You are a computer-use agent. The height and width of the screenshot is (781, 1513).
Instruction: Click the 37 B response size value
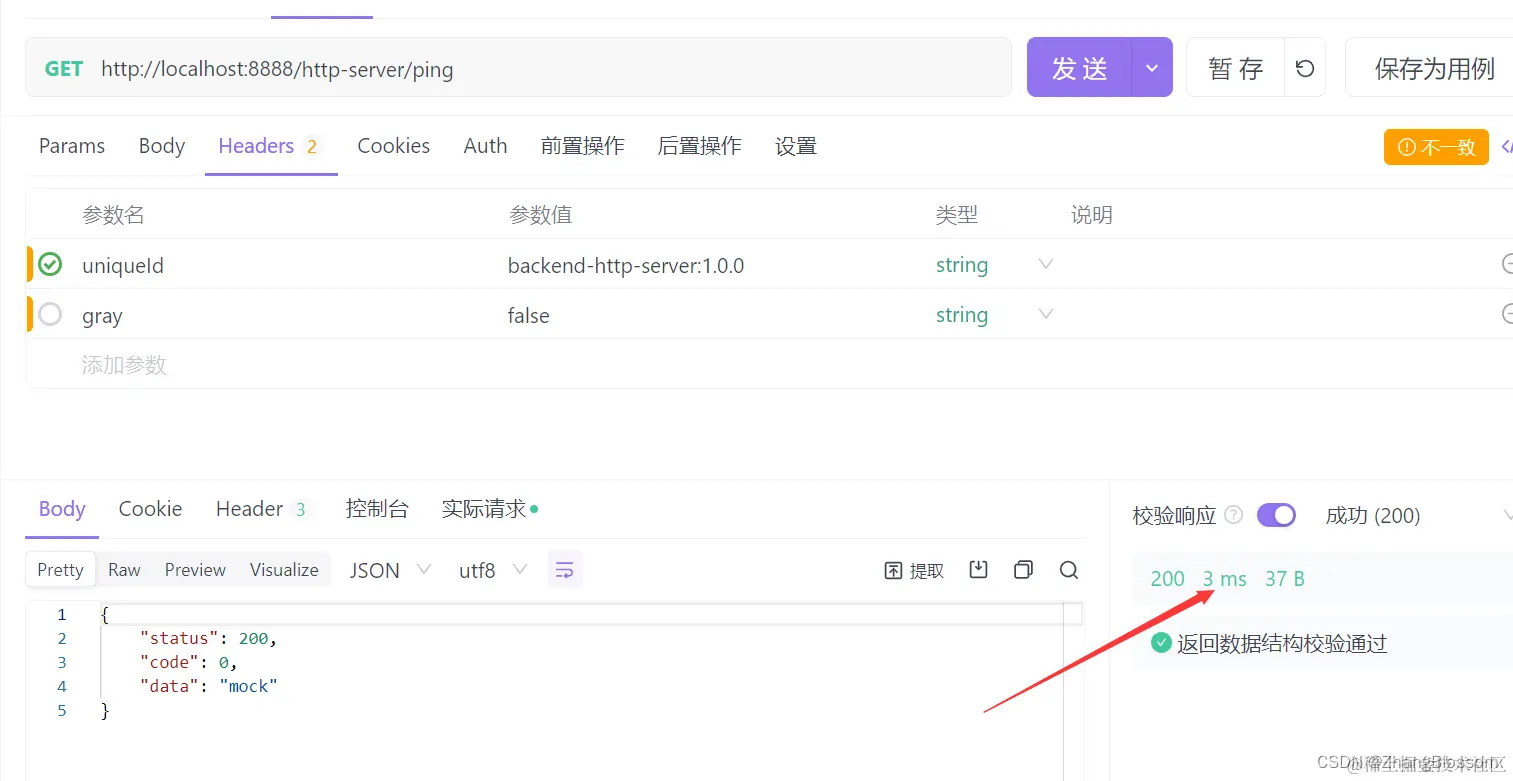click(1285, 578)
